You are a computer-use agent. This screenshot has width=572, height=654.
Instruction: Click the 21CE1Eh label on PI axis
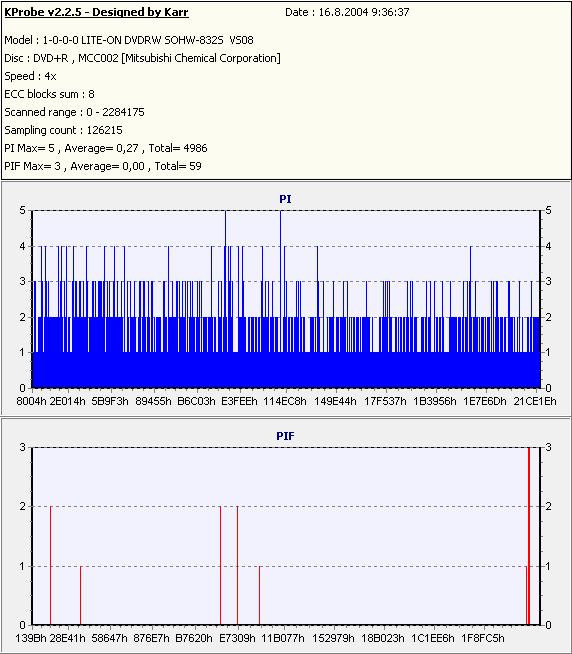(535, 401)
